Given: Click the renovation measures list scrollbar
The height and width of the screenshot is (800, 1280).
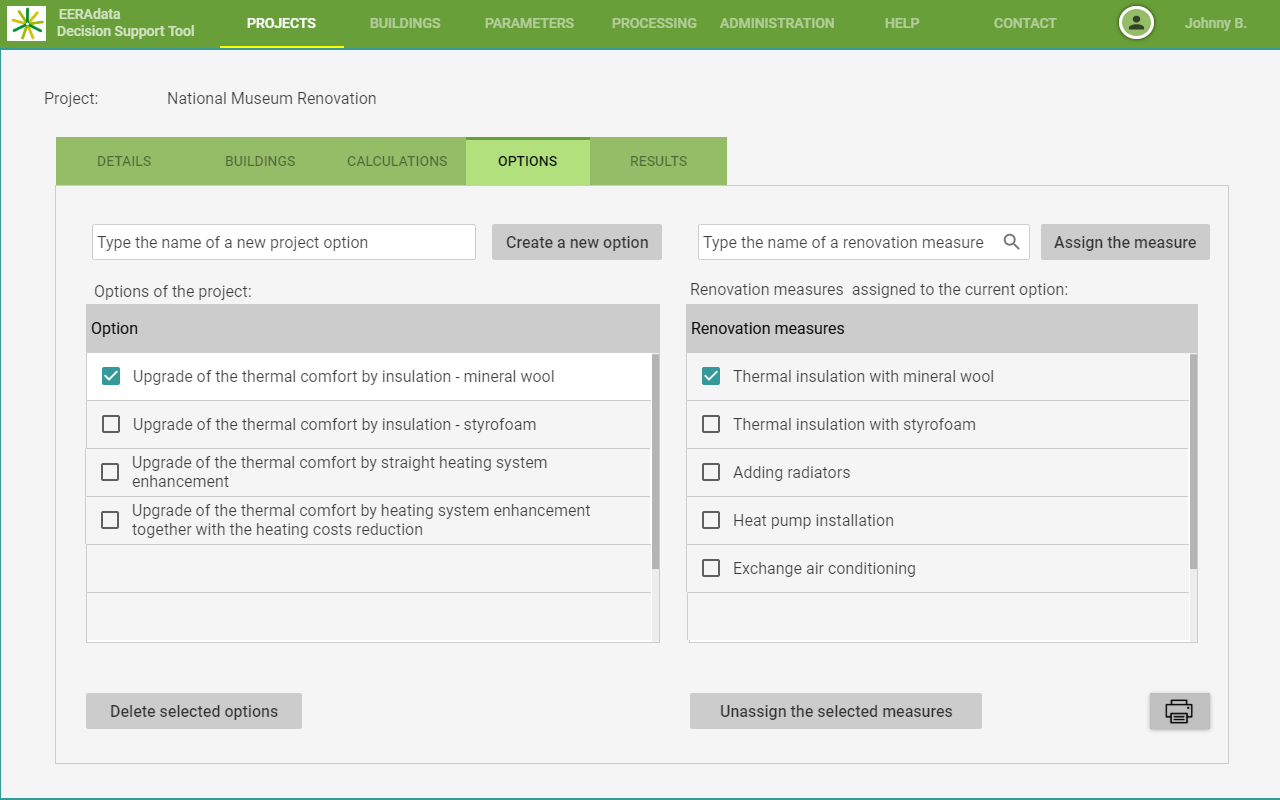Looking at the screenshot, I should coord(1193,462).
